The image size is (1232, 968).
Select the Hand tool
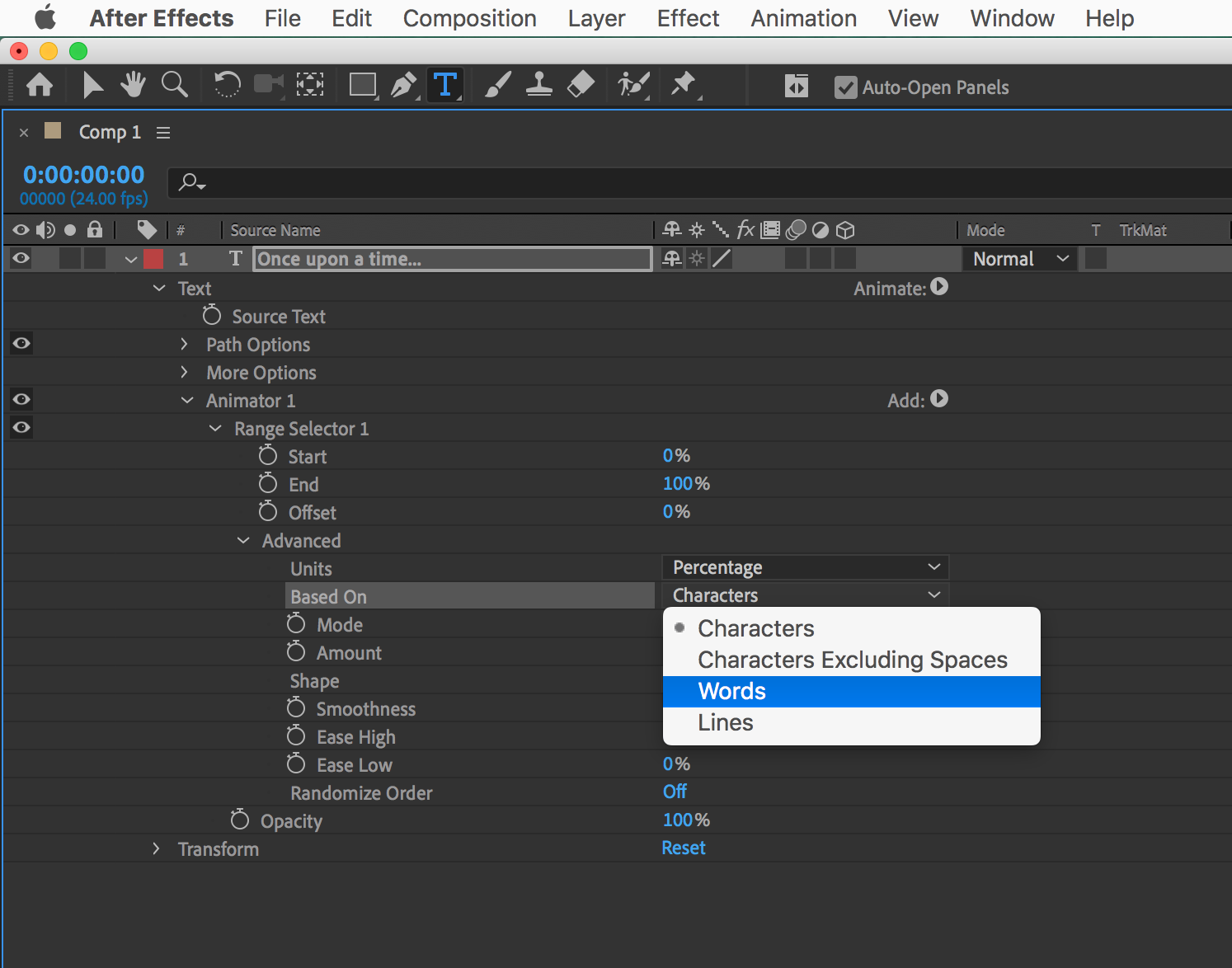pyautogui.click(x=132, y=84)
